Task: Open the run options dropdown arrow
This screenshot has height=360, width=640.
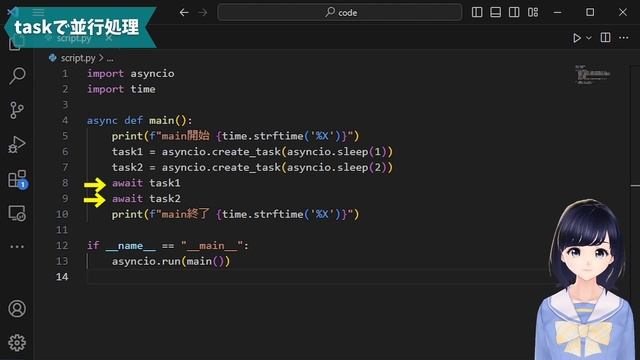Action: pos(589,38)
